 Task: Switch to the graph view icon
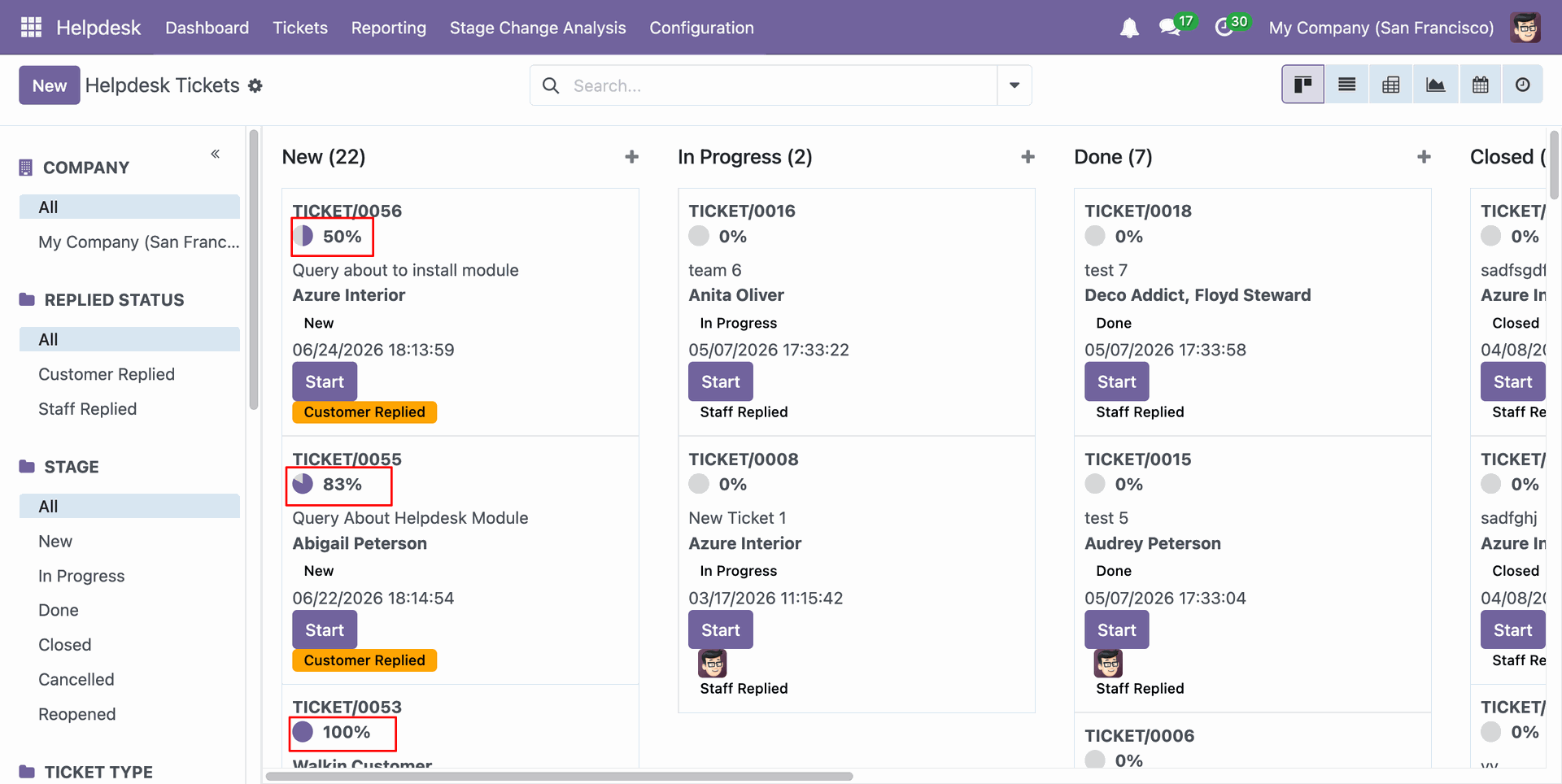click(x=1436, y=85)
